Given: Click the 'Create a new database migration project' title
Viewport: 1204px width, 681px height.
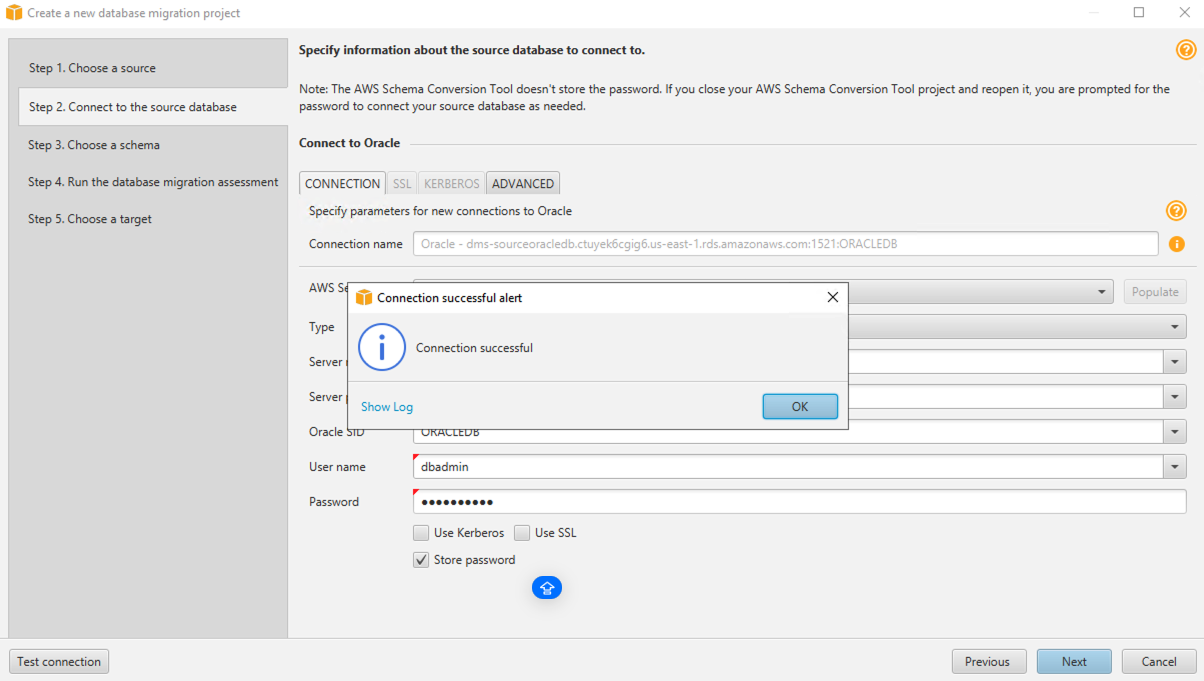Looking at the screenshot, I should coord(134,14).
